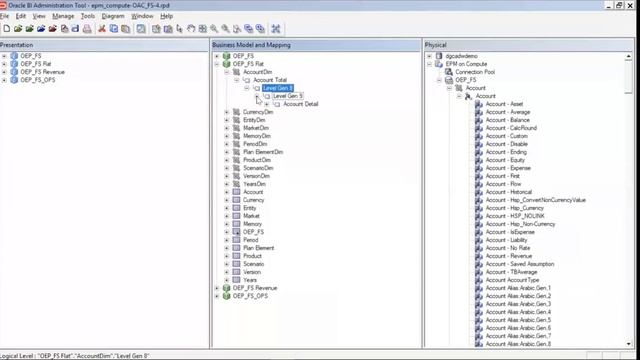The image size is (640, 360).
Task: Expand OEP_FS in the Presentation pane
Action: (x=4, y=56)
